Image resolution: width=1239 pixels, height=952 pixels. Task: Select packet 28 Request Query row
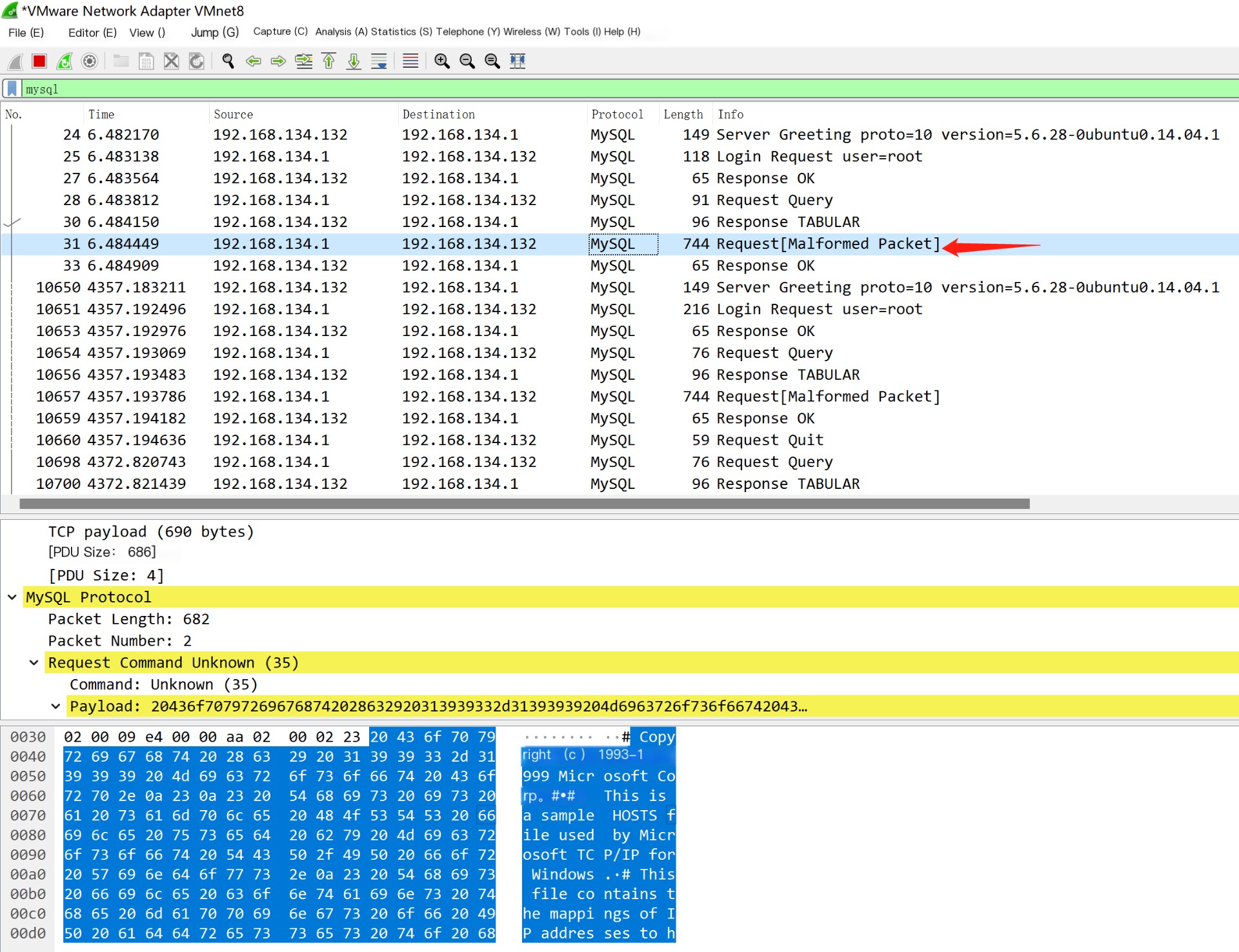(x=619, y=201)
